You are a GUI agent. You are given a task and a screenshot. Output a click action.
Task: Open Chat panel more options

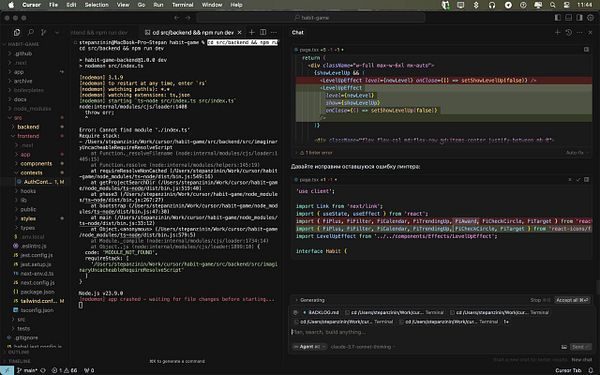click(579, 33)
